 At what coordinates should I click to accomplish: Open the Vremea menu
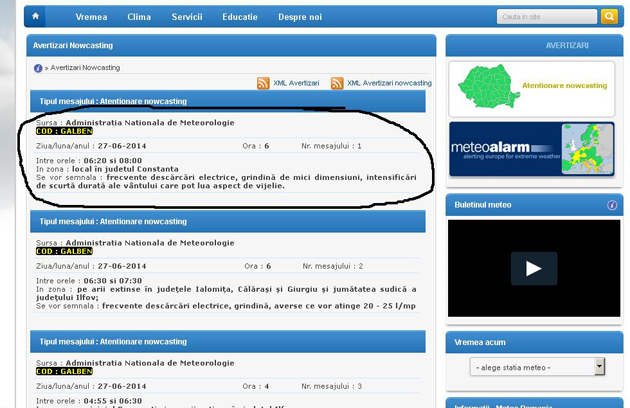(x=91, y=18)
